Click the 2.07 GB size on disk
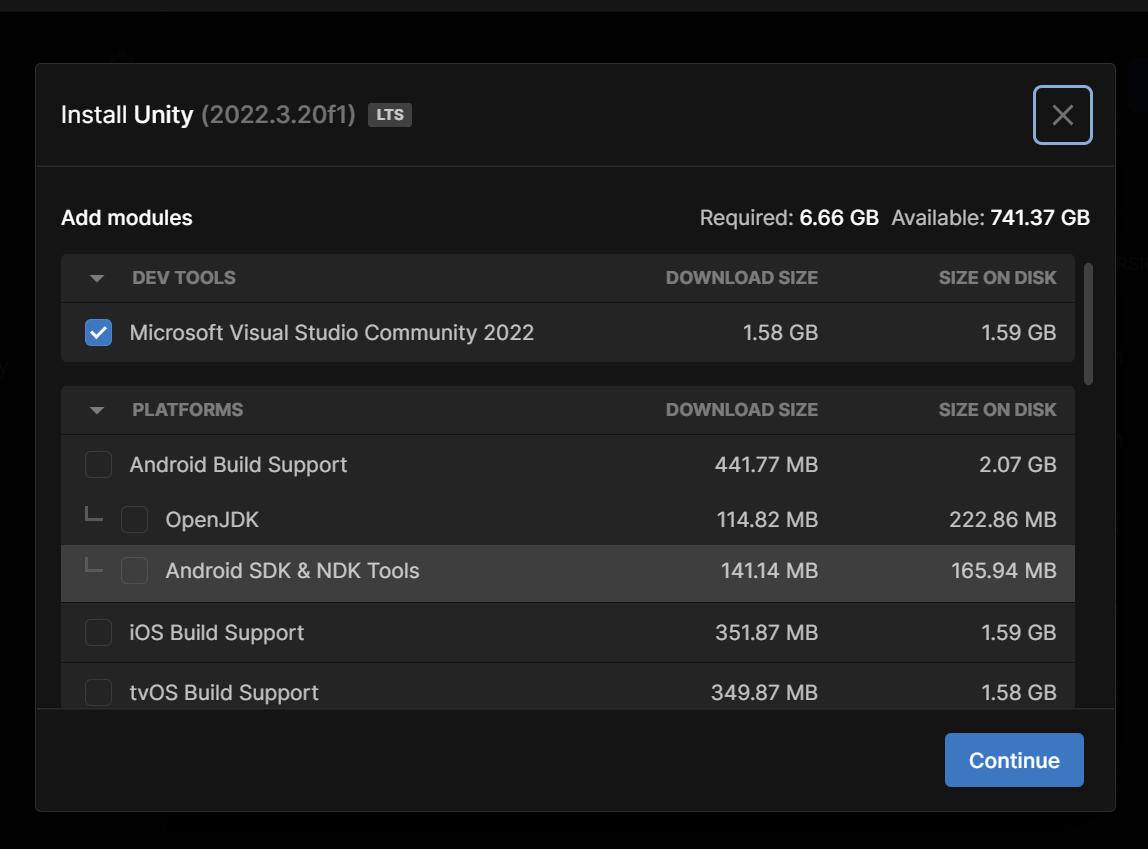This screenshot has width=1148, height=849. tap(1018, 465)
